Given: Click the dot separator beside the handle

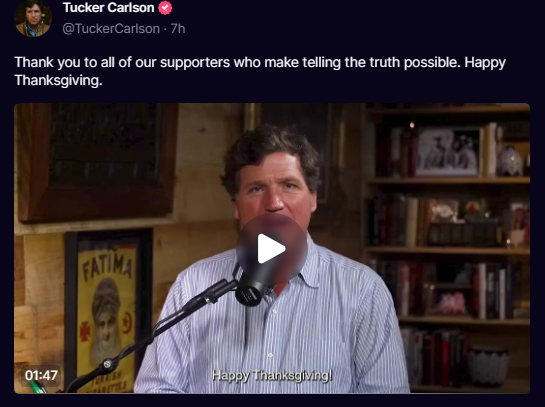Looking at the screenshot, I should [x=165, y=29].
